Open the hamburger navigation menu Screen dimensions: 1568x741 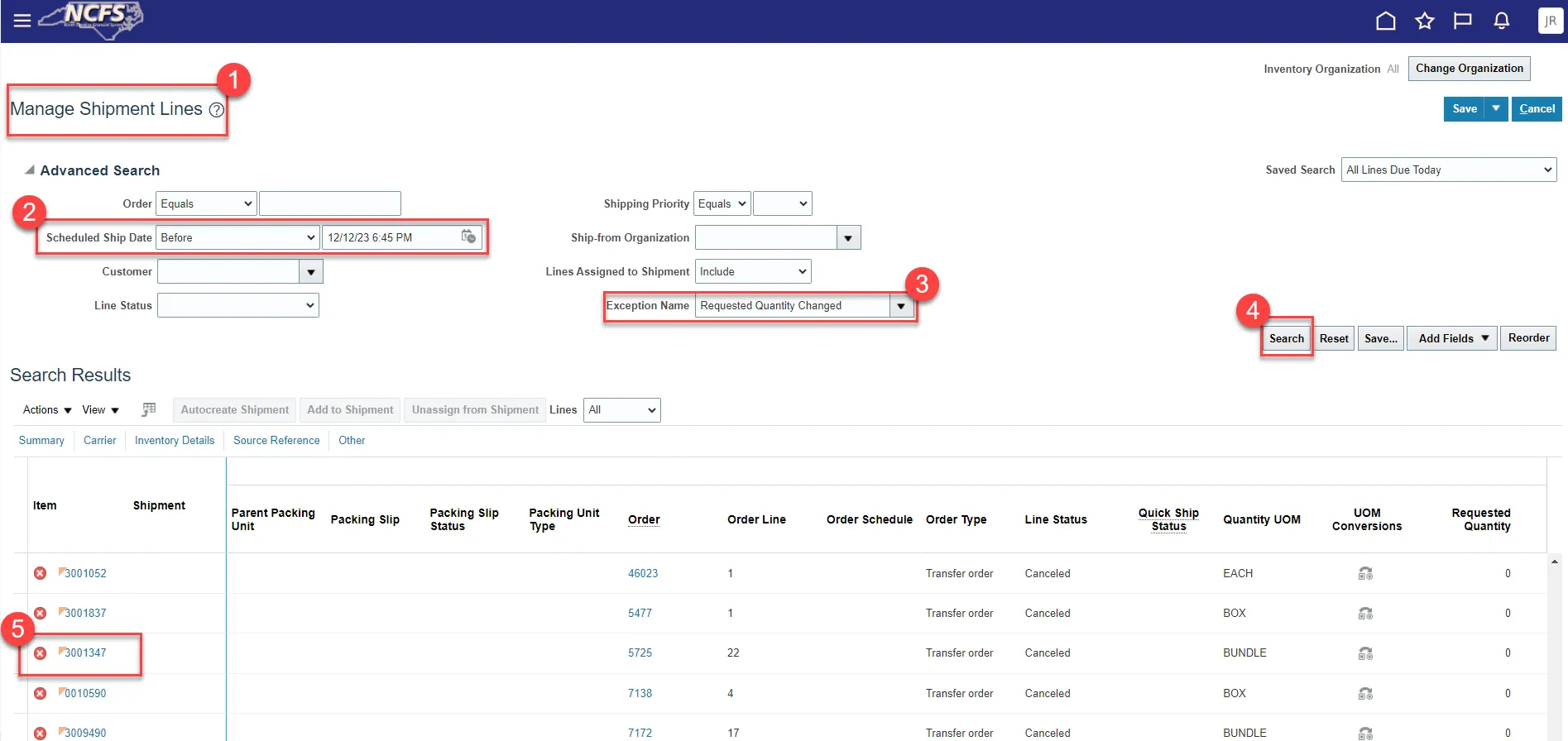[22, 21]
